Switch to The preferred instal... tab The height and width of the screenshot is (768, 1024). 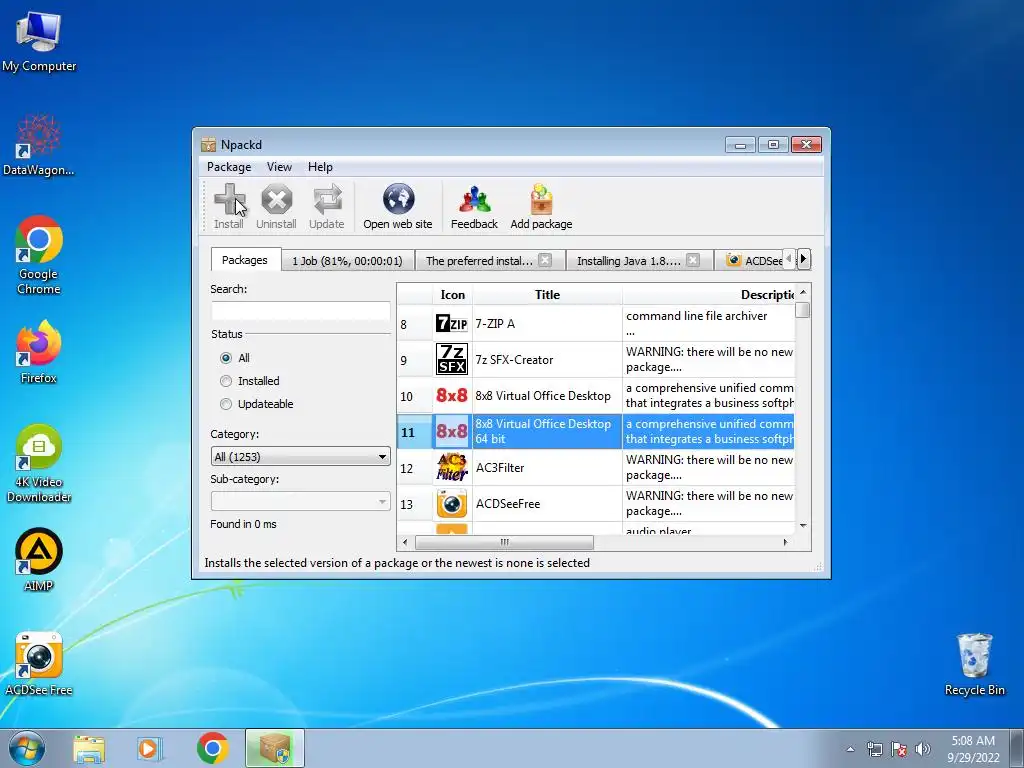point(490,261)
